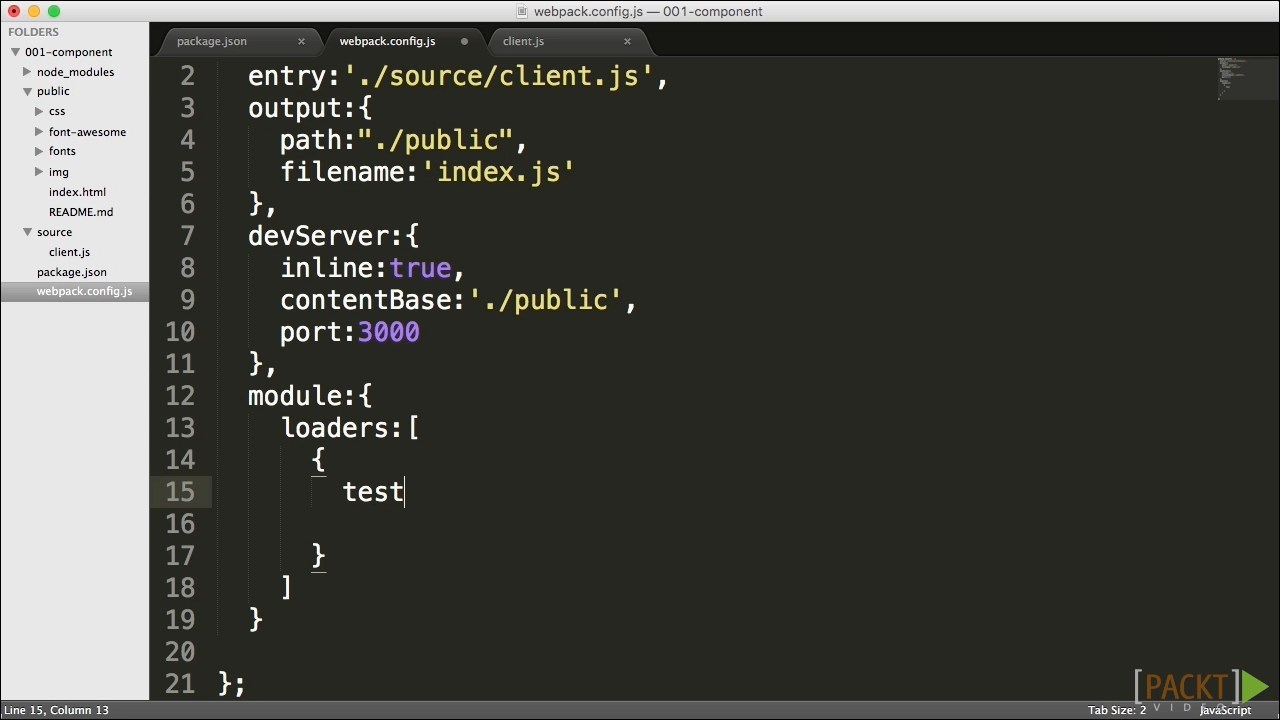
Task: Select the node_modules folder label
Action: 75,72
